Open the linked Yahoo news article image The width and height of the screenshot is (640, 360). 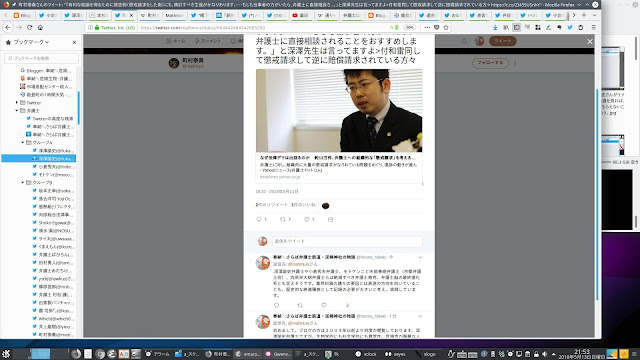pos(339,110)
